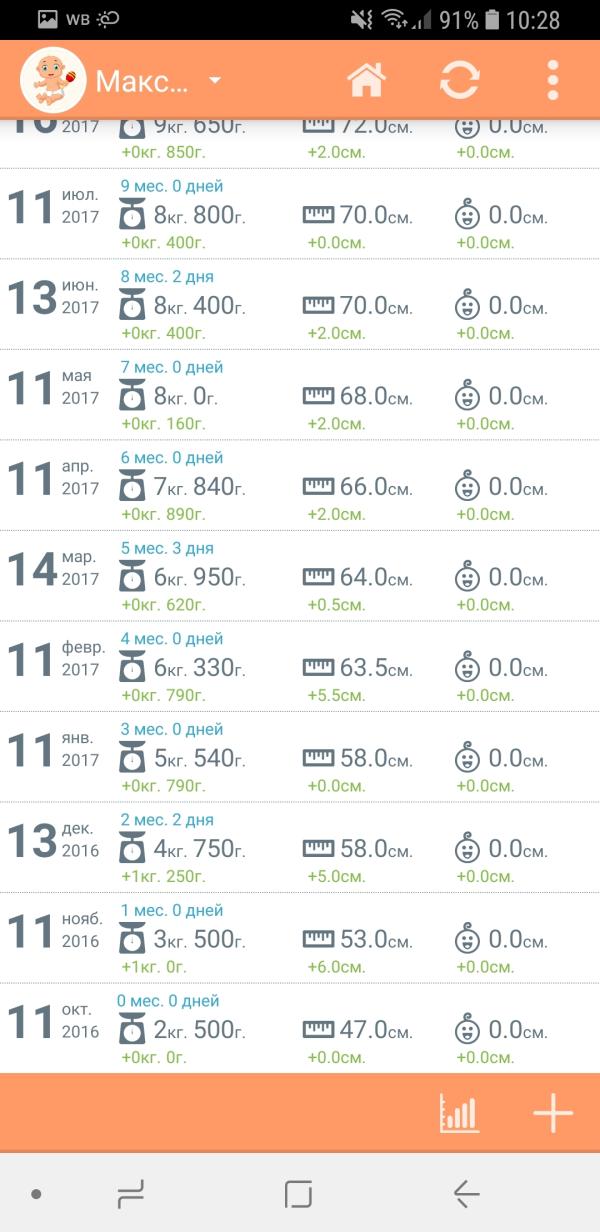
Task: Open the 3кг. 500г. weight entry
Action: pos(198,939)
